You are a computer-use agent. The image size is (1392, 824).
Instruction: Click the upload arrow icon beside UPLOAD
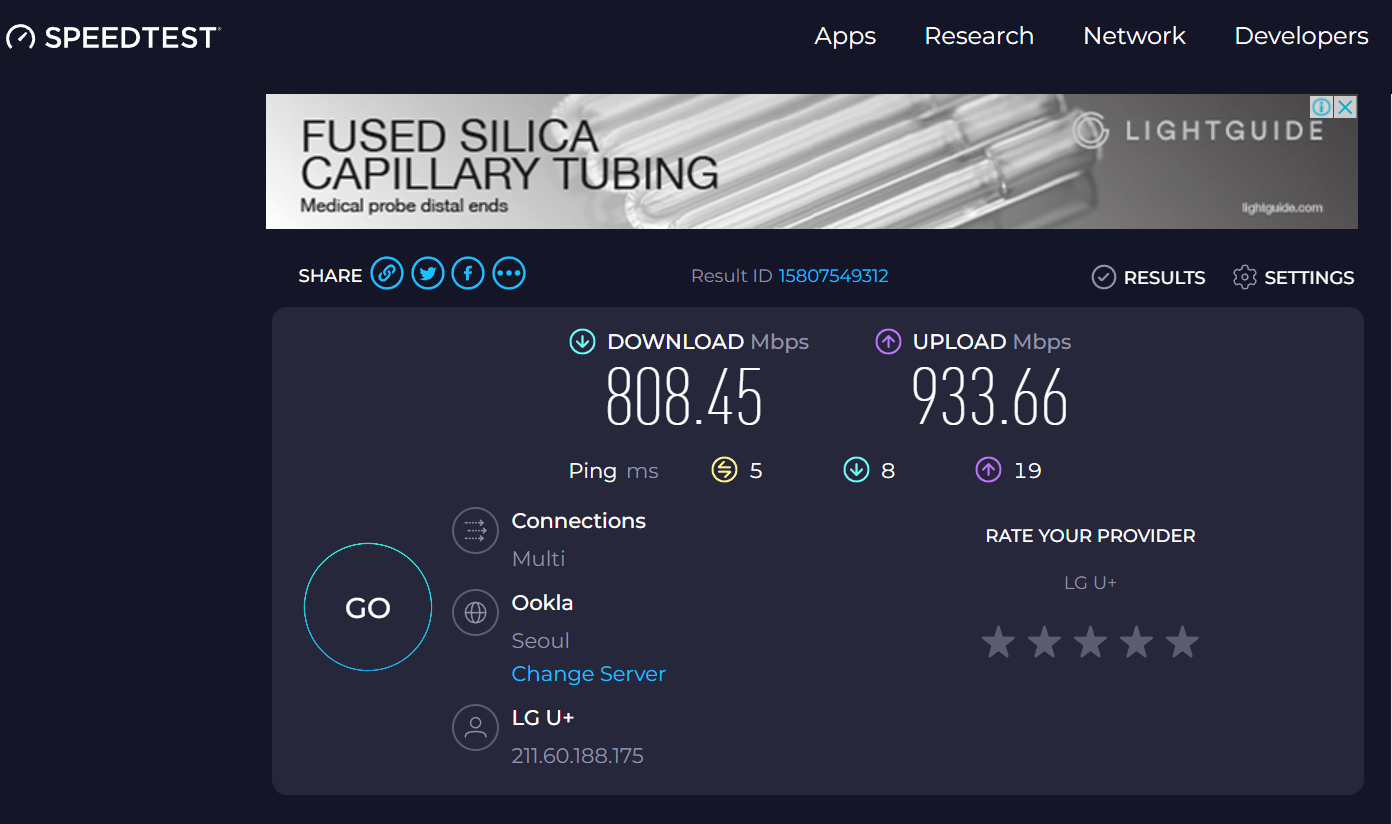pyautogui.click(x=888, y=342)
